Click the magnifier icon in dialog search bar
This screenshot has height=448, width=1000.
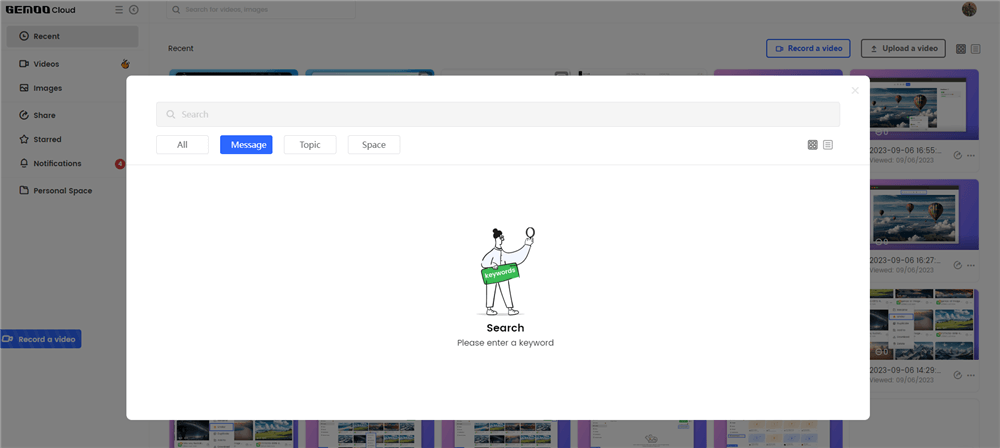coord(171,114)
